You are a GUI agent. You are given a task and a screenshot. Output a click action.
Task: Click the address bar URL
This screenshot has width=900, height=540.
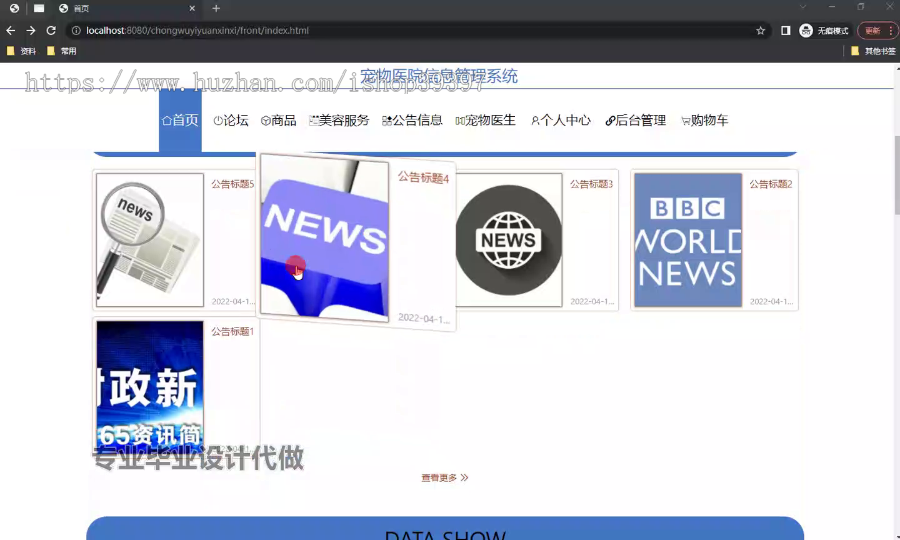click(197, 30)
